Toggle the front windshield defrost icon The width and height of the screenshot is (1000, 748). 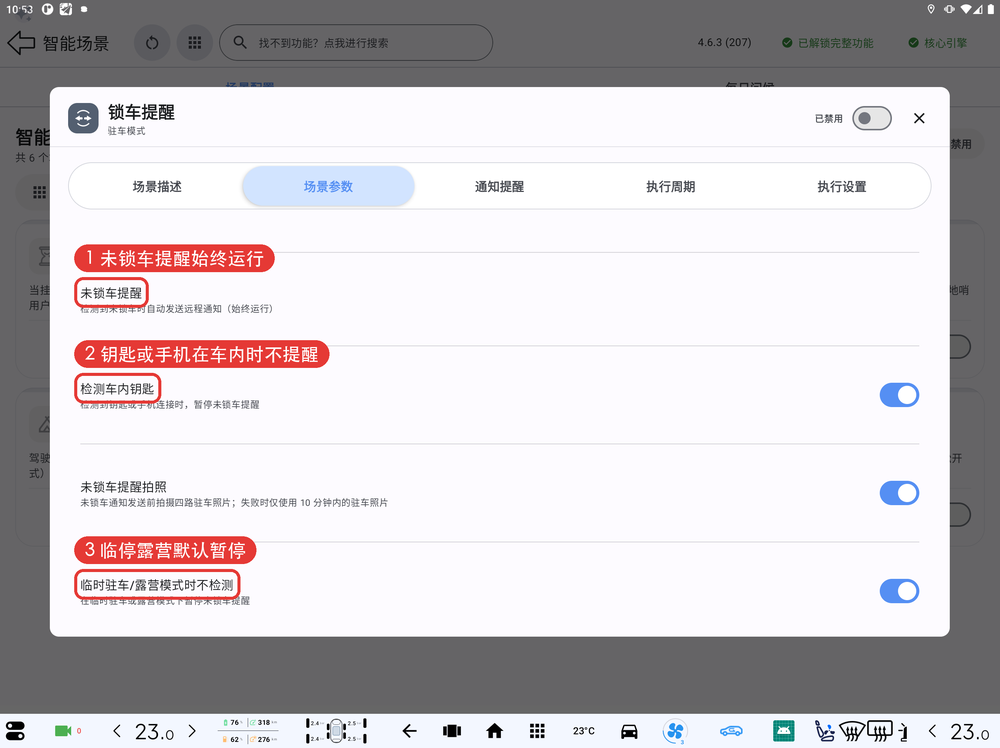851,731
